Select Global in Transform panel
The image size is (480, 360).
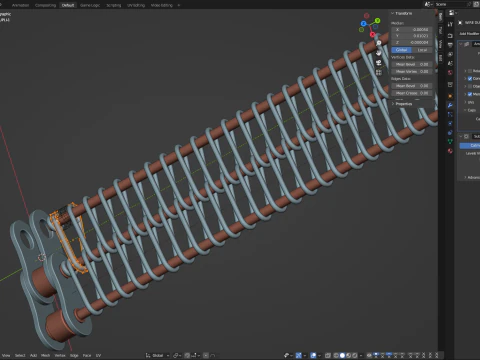point(401,50)
